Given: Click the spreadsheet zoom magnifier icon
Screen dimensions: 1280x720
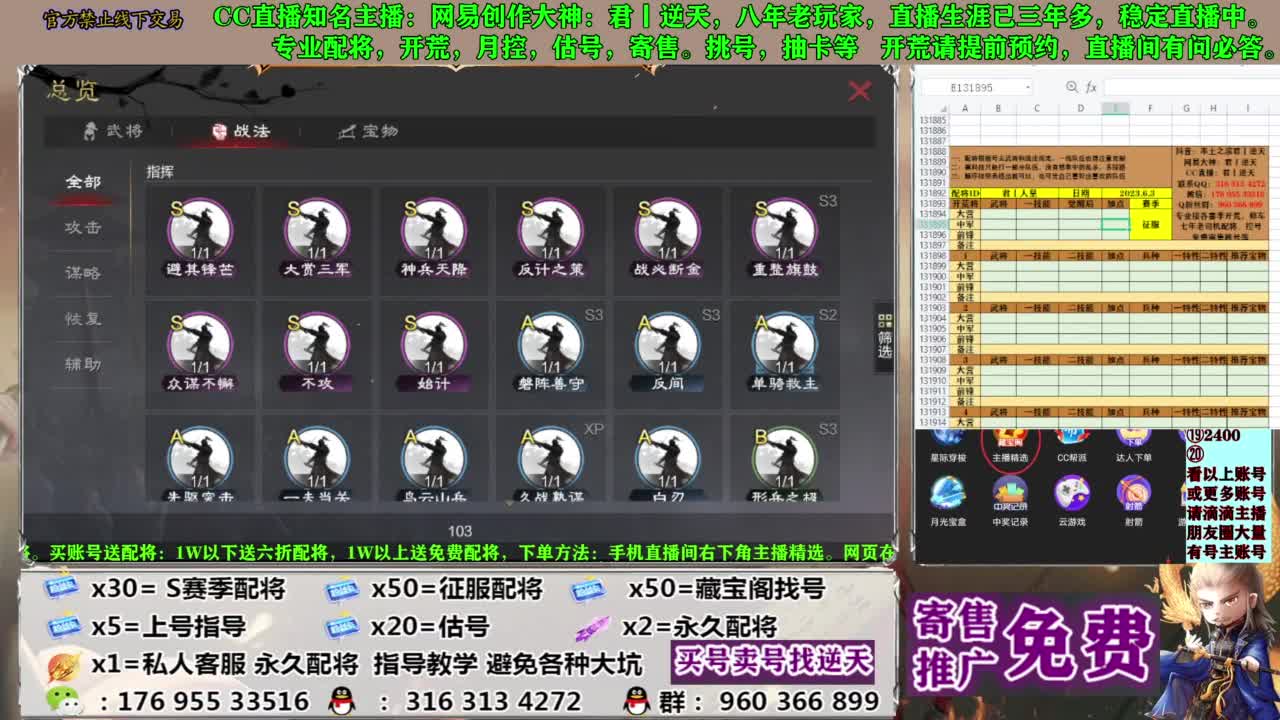Looking at the screenshot, I should (1072, 88).
